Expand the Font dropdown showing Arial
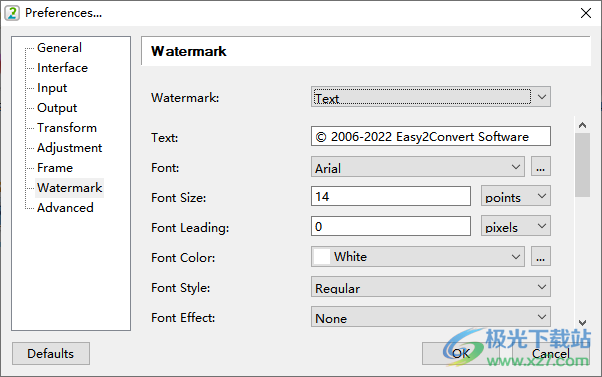 click(x=418, y=167)
